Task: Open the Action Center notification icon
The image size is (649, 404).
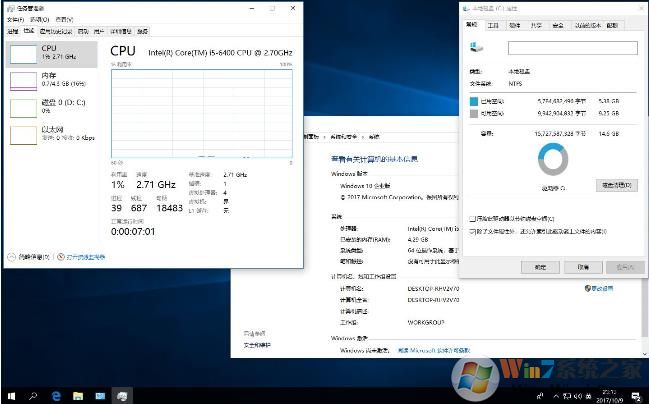Action: pyautogui.click(x=636, y=396)
